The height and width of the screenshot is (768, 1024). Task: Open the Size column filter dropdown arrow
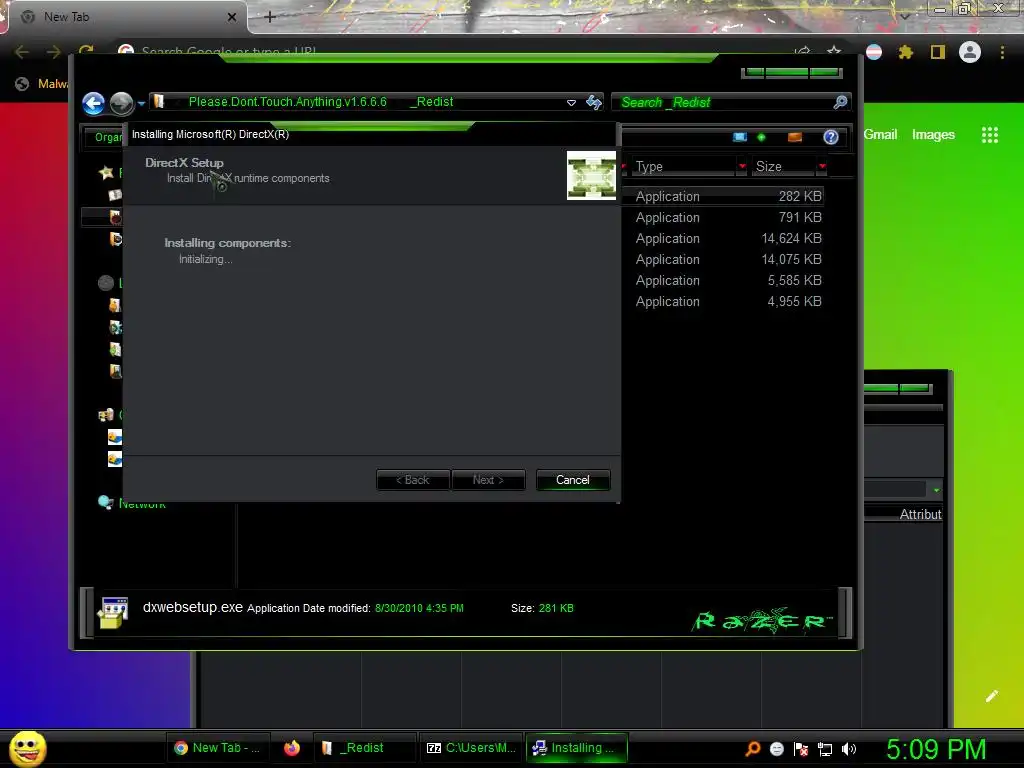click(822, 167)
